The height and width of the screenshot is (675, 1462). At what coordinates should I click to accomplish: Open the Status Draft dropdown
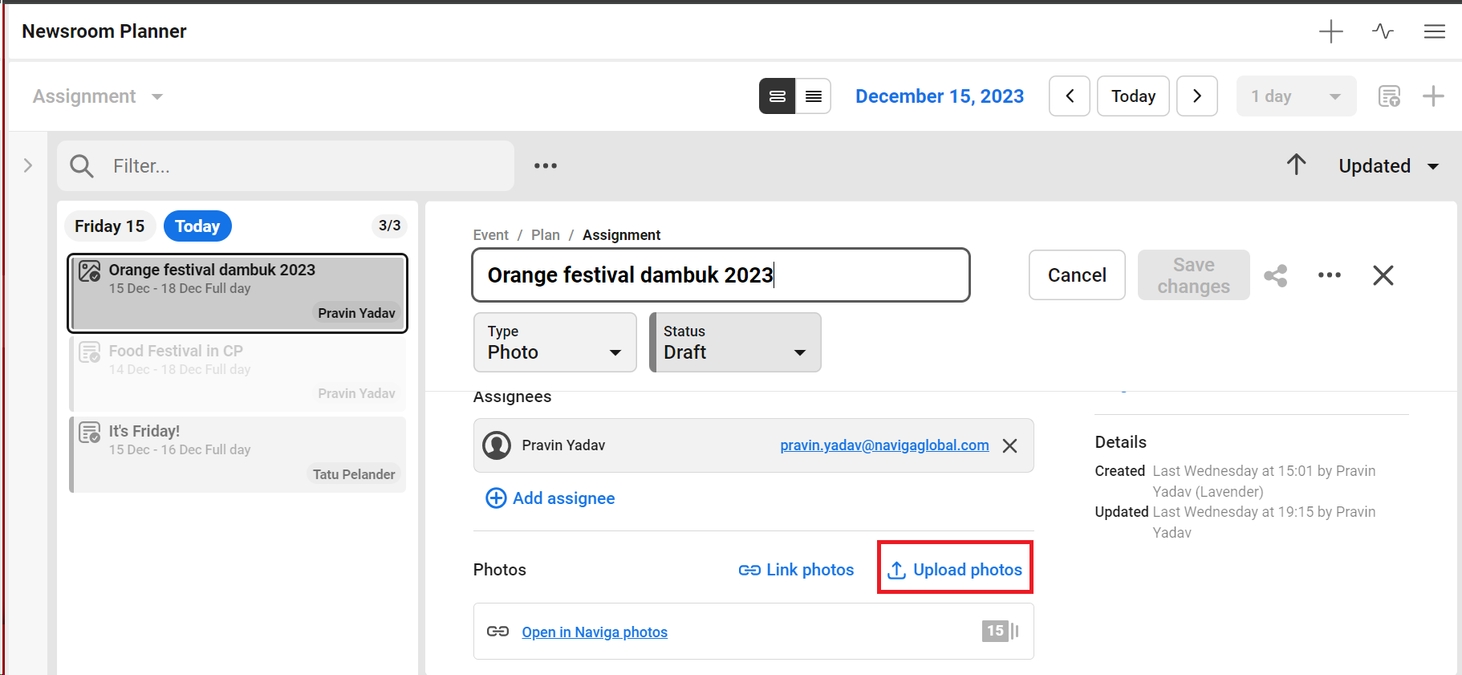(735, 342)
